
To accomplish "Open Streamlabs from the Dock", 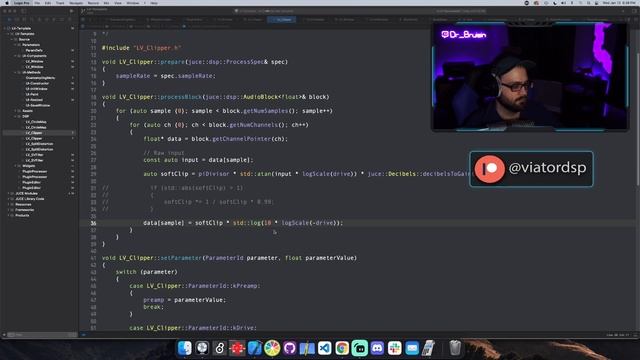I will pyautogui.click(x=360, y=348).
